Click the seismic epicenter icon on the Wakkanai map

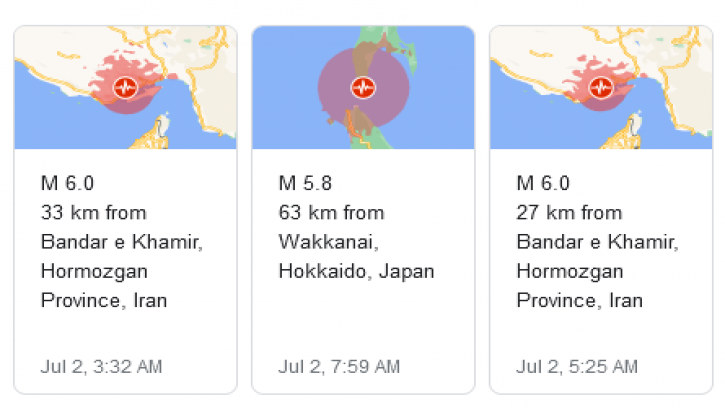(x=362, y=87)
